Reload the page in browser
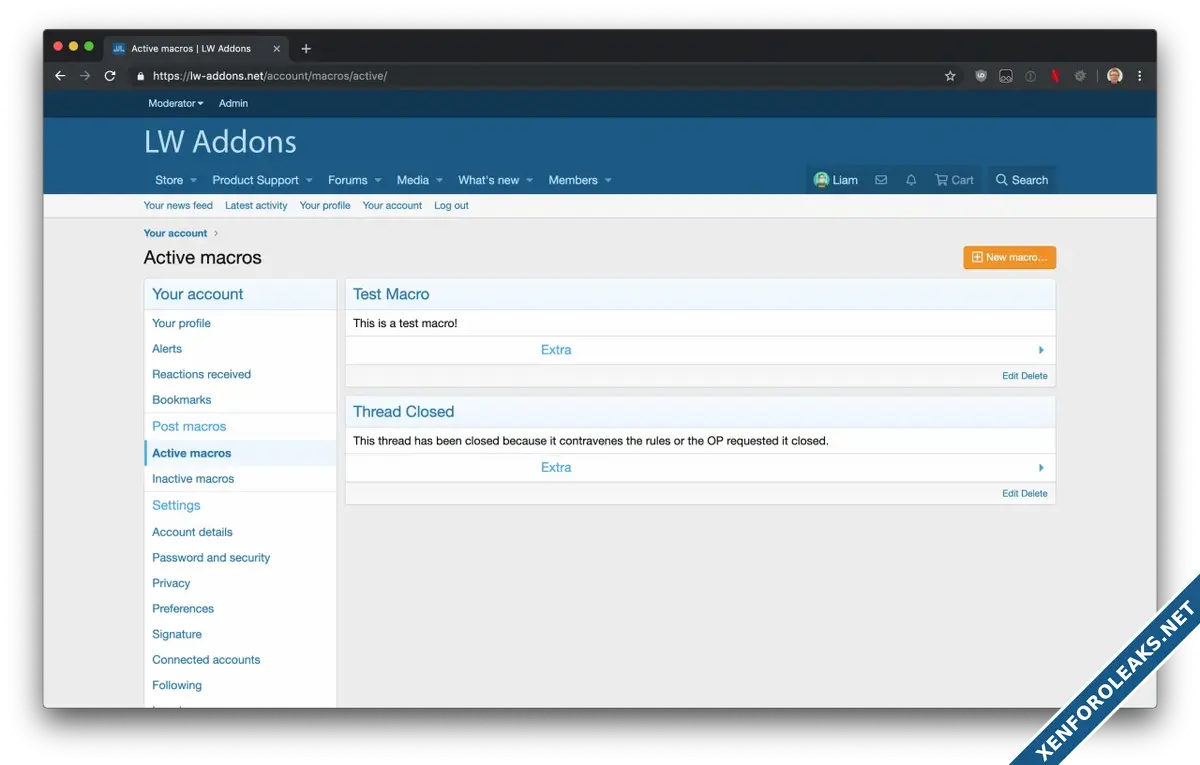 coord(110,76)
